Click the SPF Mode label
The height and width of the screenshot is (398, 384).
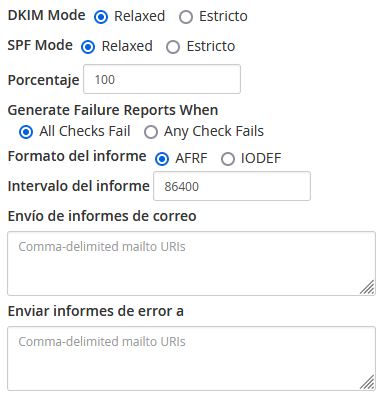[x=40, y=45]
